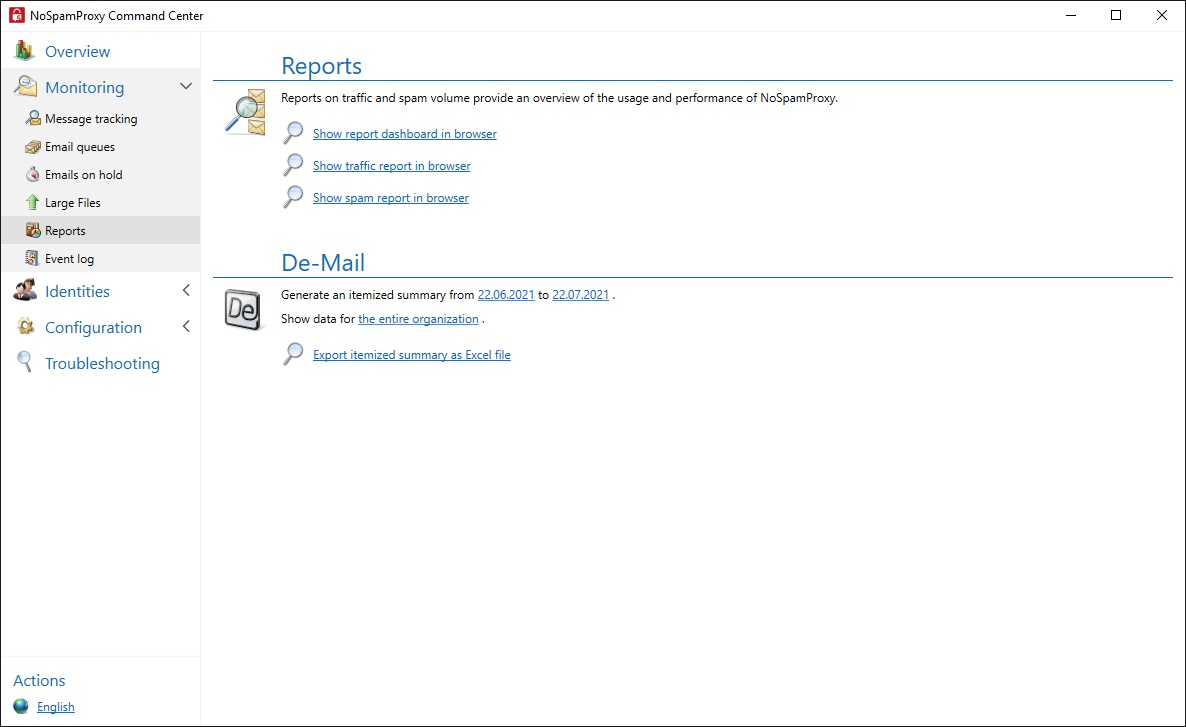Image resolution: width=1186 pixels, height=727 pixels.
Task: Click the large Reports envelope magnifier icon
Action: click(x=246, y=112)
